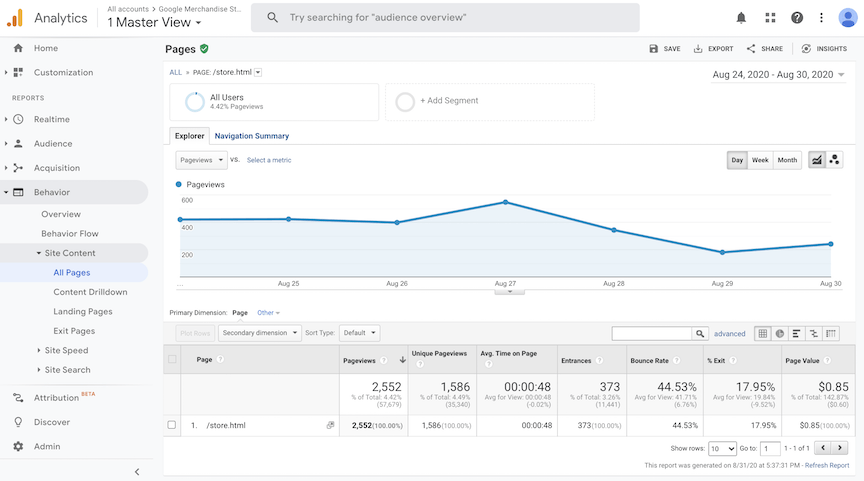864x481 pixels.
Task: Click the Admin gear icon
Action: click(x=18, y=446)
